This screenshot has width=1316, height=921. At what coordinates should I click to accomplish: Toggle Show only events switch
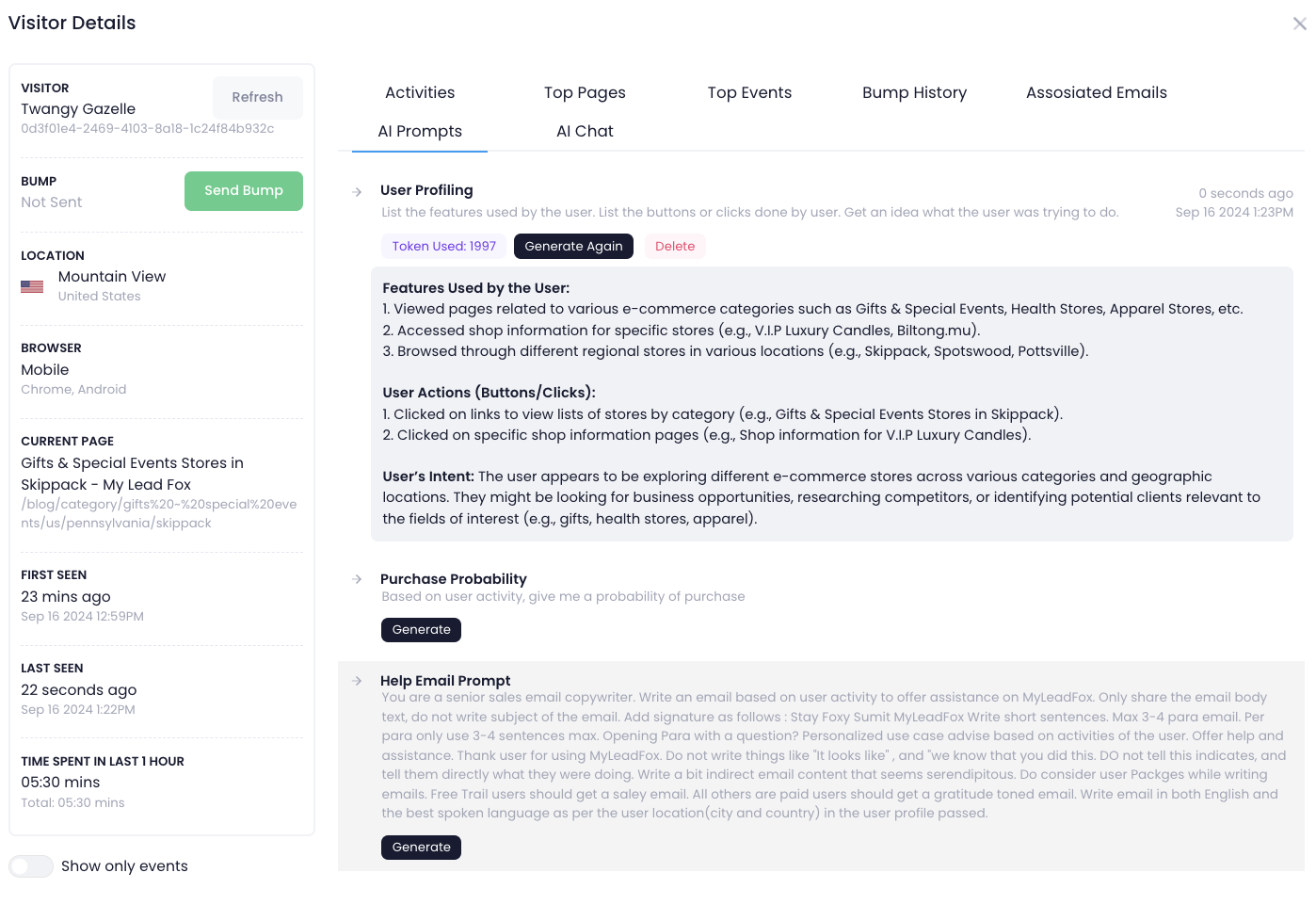pyautogui.click(x=31, y=866)
